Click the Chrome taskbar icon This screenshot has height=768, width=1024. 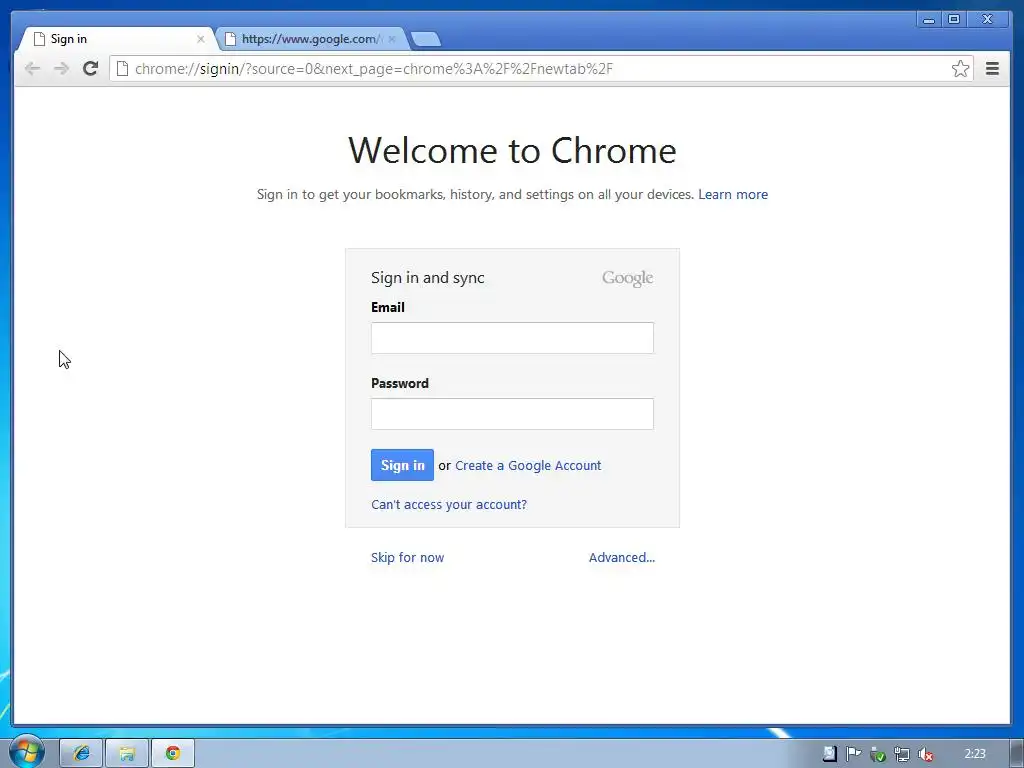pyautogui.click(x=172, y=753)
